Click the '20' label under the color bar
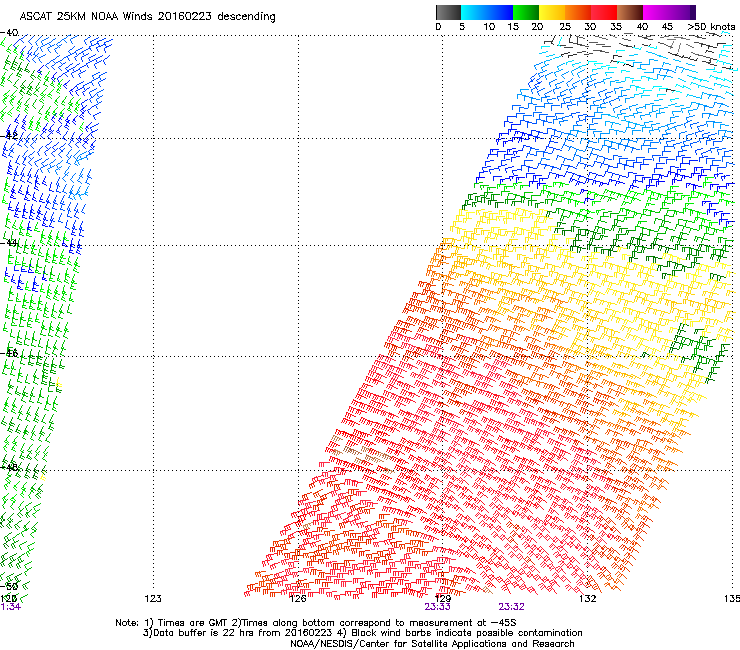 (x=537, y=27)
